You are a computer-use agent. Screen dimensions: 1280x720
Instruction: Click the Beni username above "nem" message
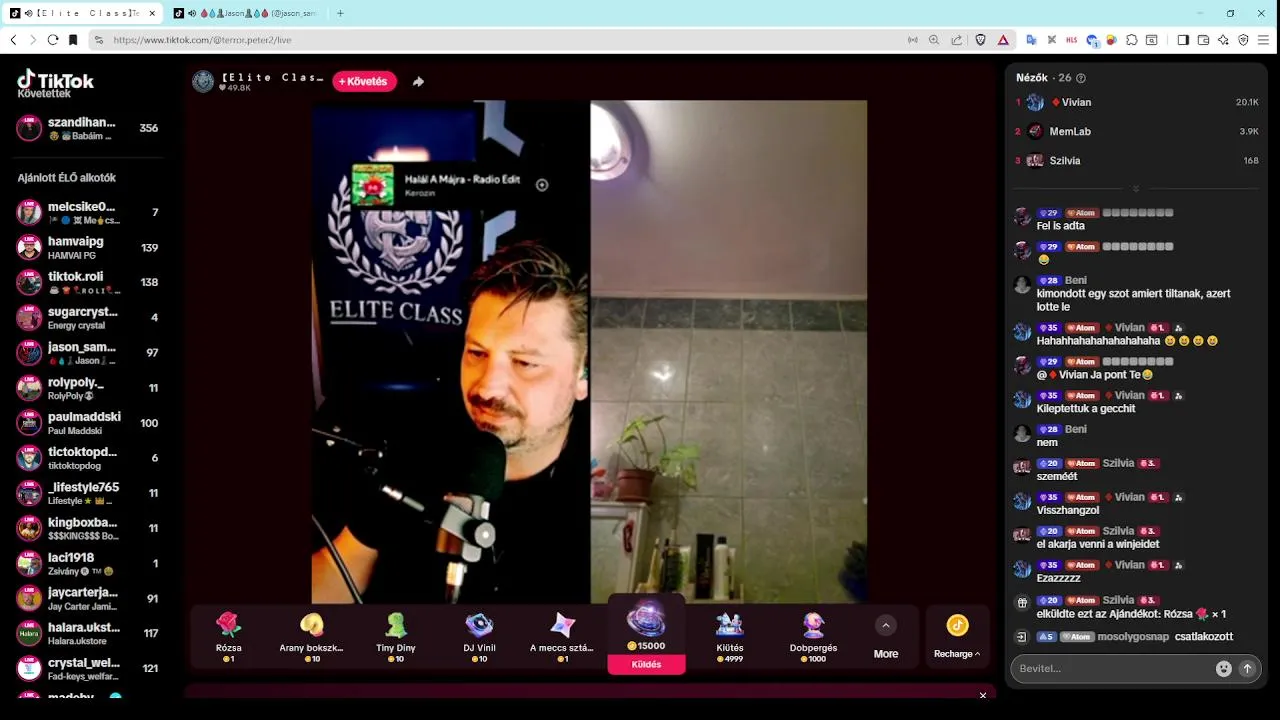1076,429
